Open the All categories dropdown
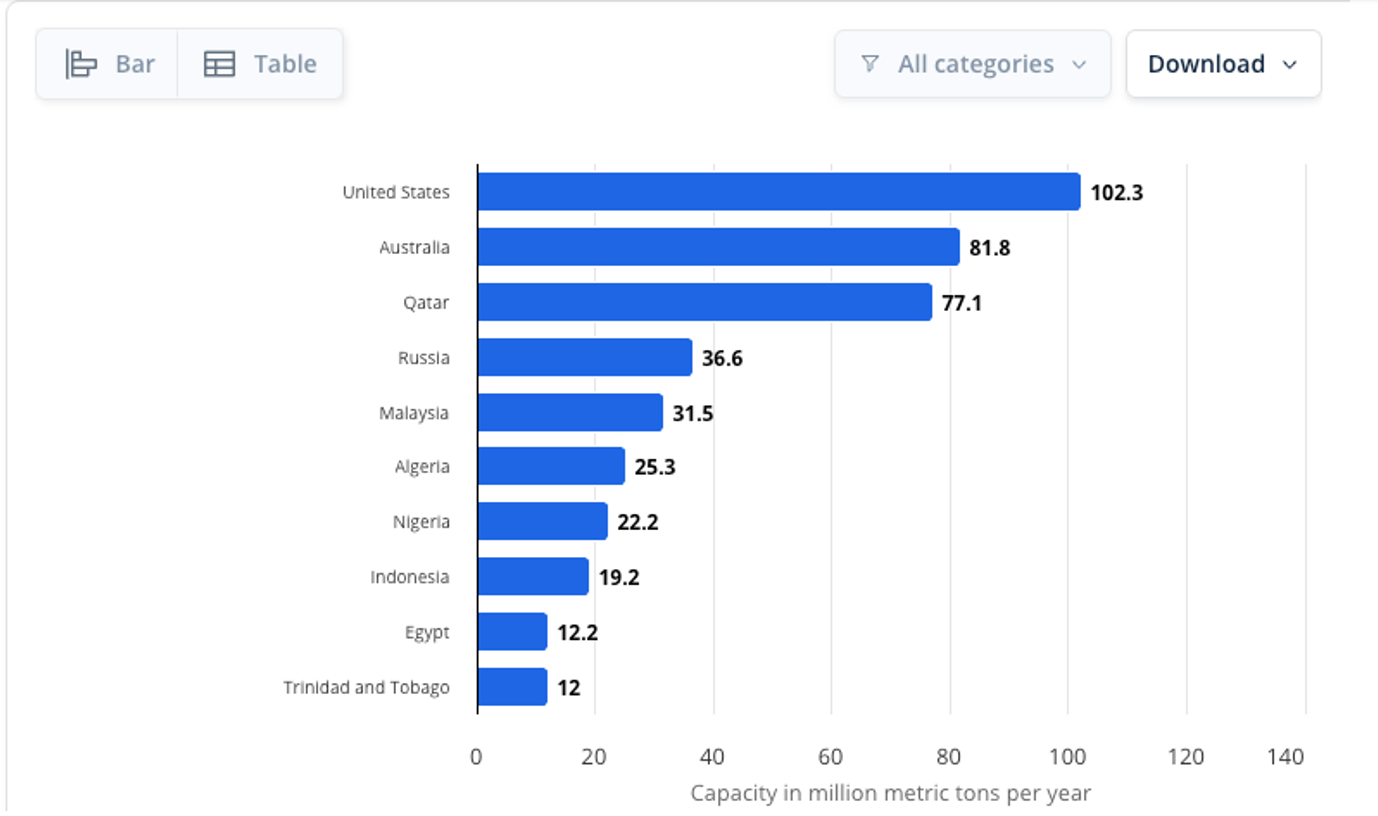1378x816 pixels. 972,64
